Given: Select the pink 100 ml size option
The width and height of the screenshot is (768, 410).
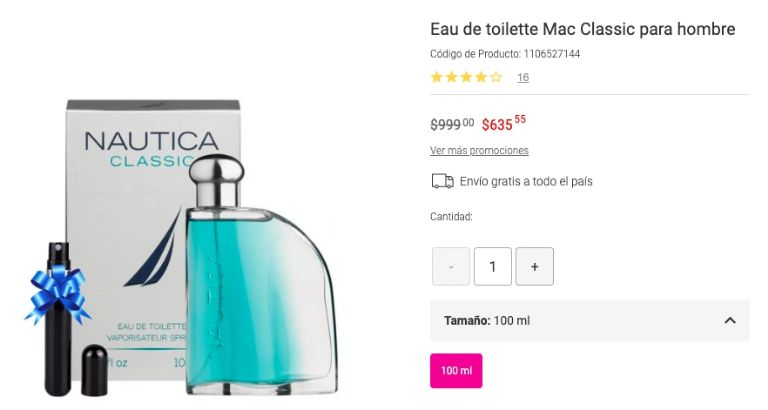Looking at the screenshot, I should tap(456, 370).
